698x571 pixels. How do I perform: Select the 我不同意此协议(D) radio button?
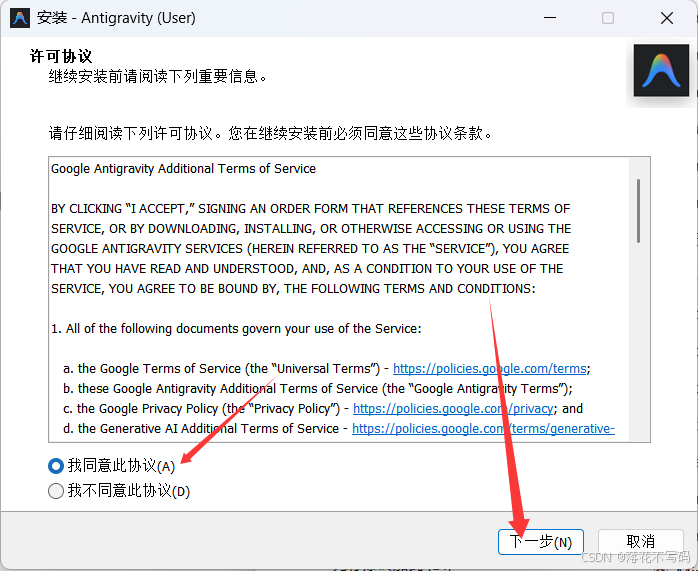click(x=56, y=491)
